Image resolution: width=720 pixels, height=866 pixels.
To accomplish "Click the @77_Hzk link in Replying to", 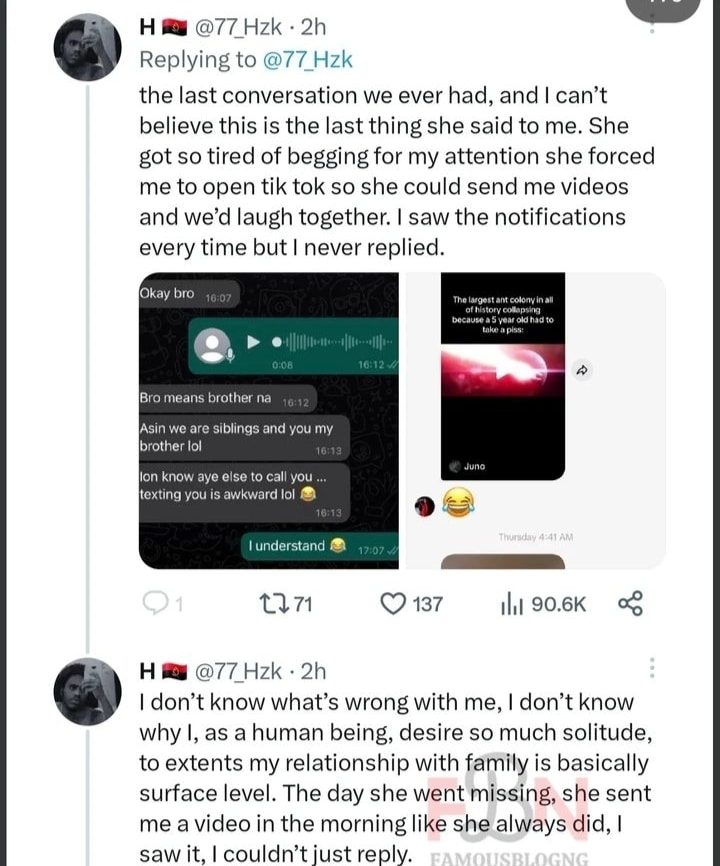I will [x=307, y=59].
